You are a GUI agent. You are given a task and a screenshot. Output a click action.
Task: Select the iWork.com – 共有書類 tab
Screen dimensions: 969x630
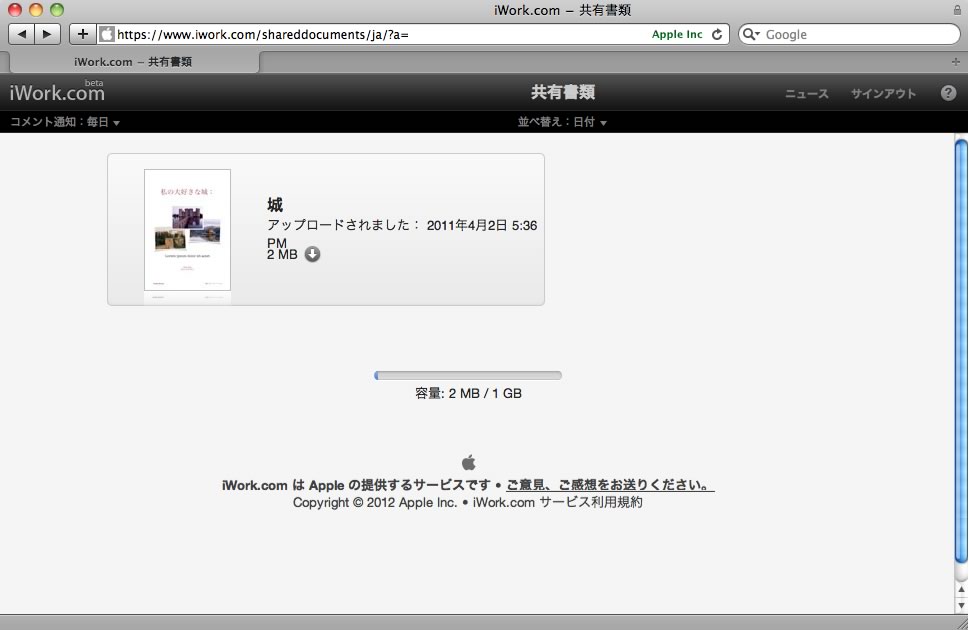point(133,62)
